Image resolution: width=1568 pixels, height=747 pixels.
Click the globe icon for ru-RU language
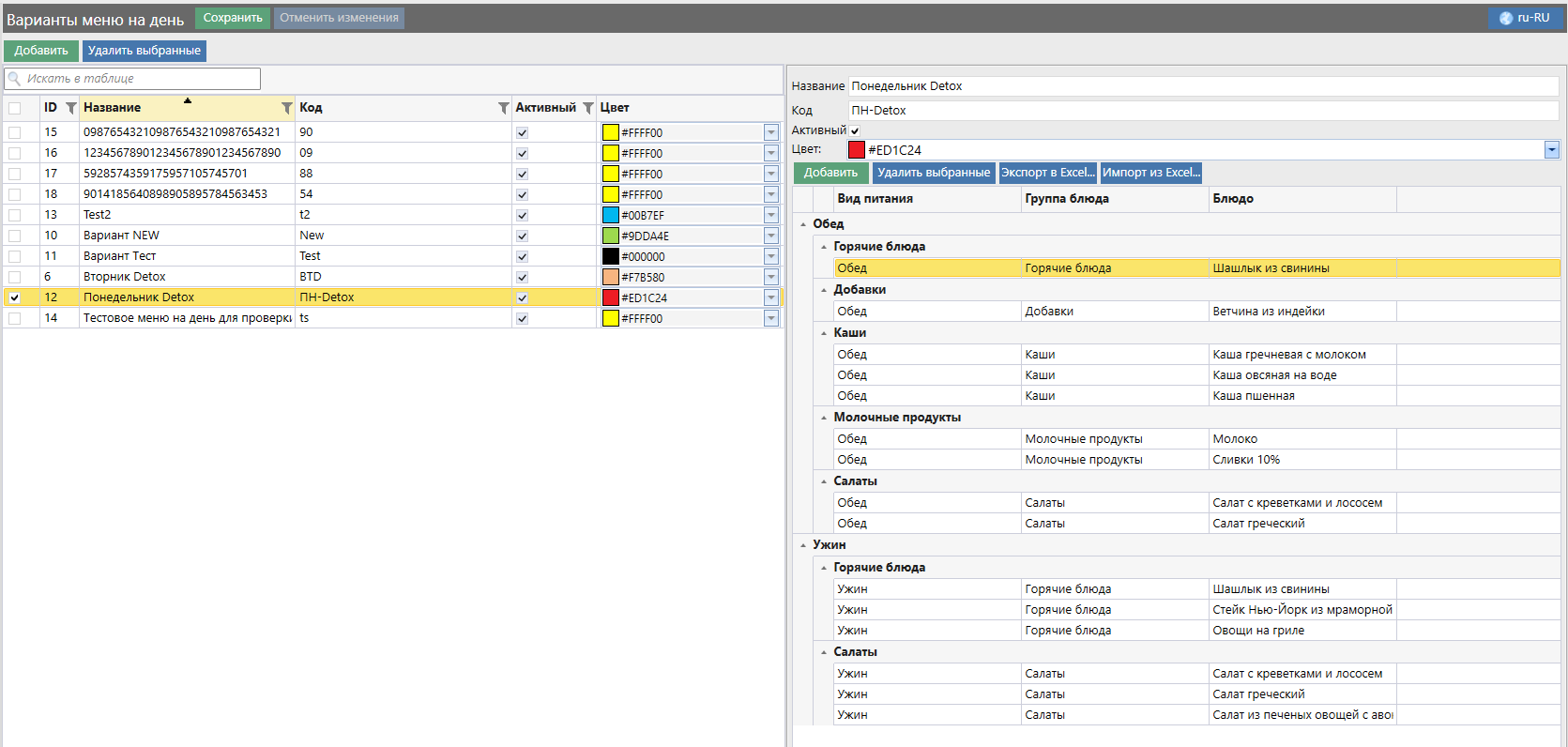click(x=1506, y=18)
